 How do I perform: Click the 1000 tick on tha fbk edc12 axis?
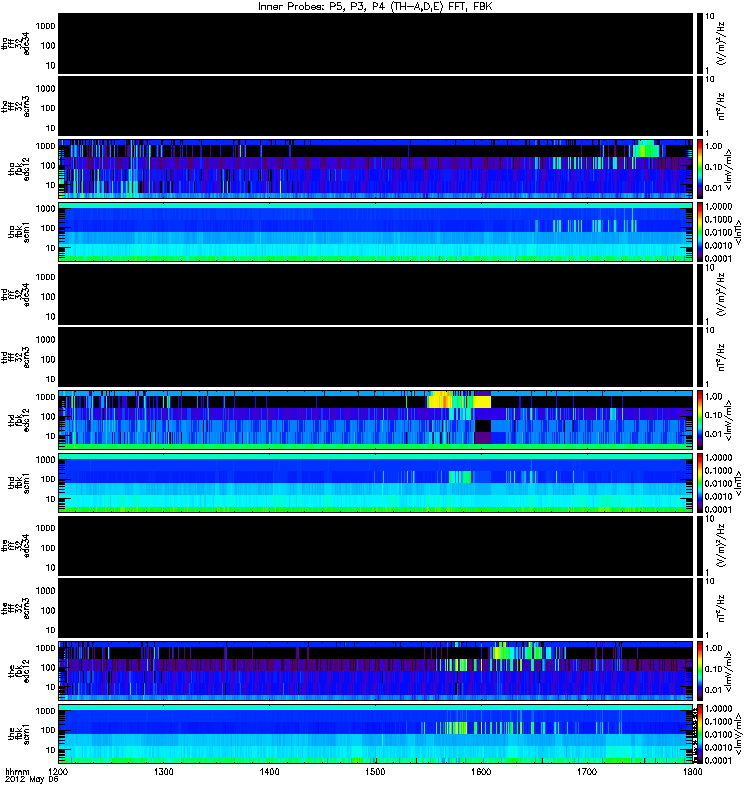coord(45,146)
